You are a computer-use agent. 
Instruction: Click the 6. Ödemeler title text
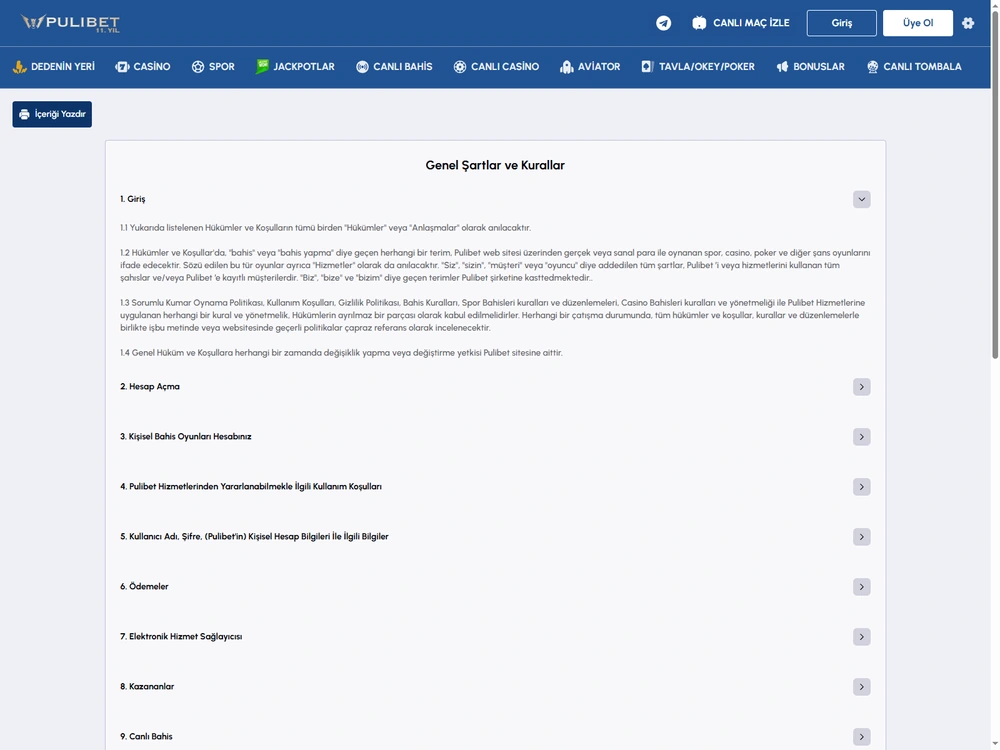[x=144, y=587]
